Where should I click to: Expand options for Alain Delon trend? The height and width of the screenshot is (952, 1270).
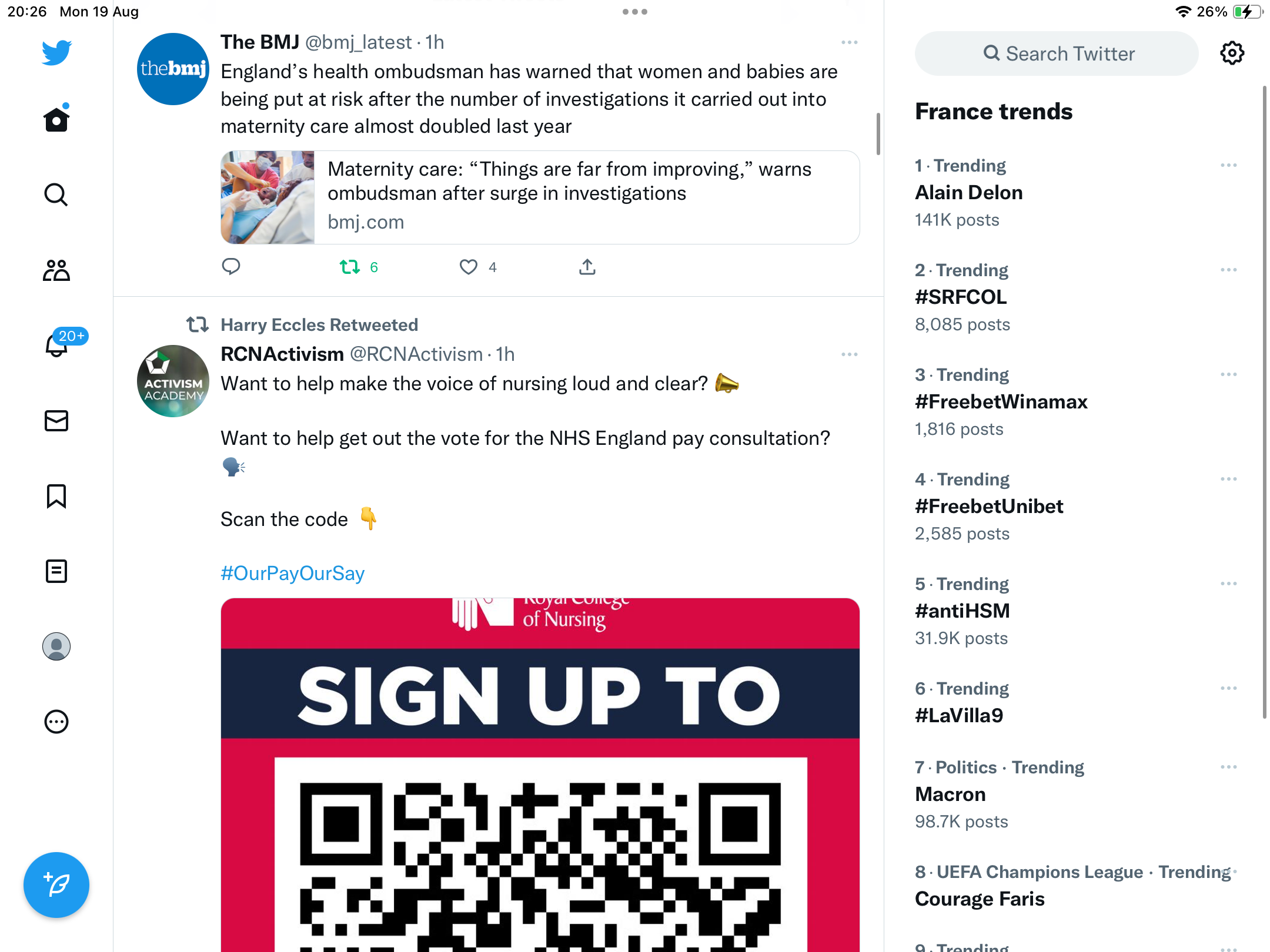pyautogui.click(x=1229, y=166)
